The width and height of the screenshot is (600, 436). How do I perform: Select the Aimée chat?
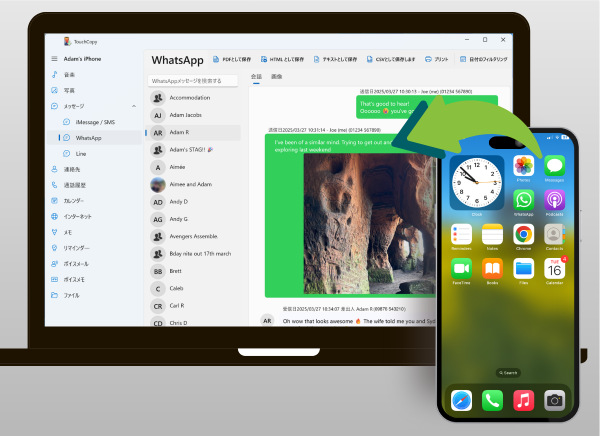(x=193, y=167)
